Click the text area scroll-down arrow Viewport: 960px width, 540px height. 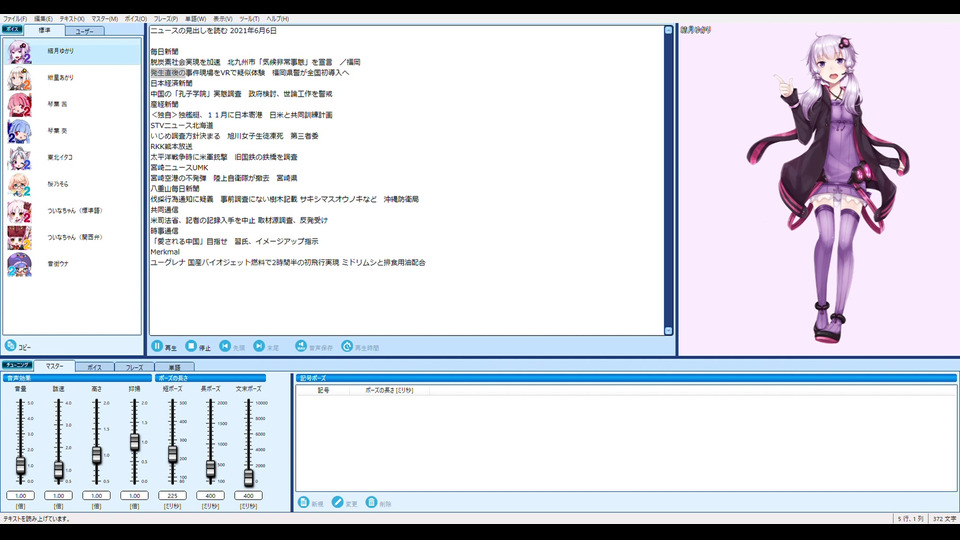click(x=669, y=331)
